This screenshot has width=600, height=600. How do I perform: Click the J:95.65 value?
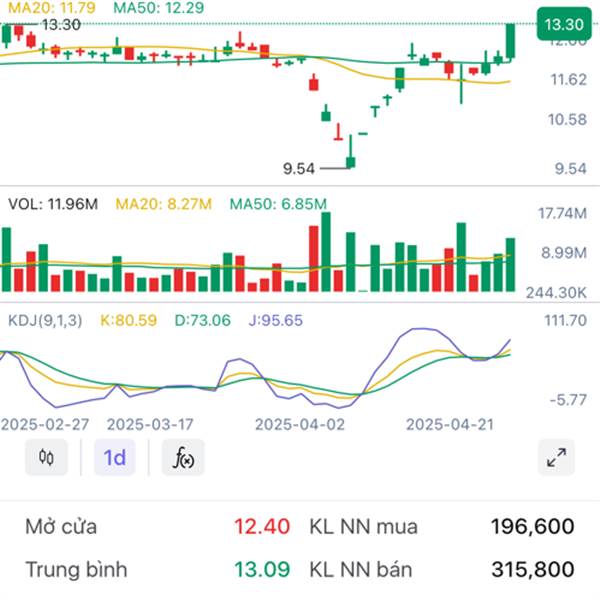[276, 320]
